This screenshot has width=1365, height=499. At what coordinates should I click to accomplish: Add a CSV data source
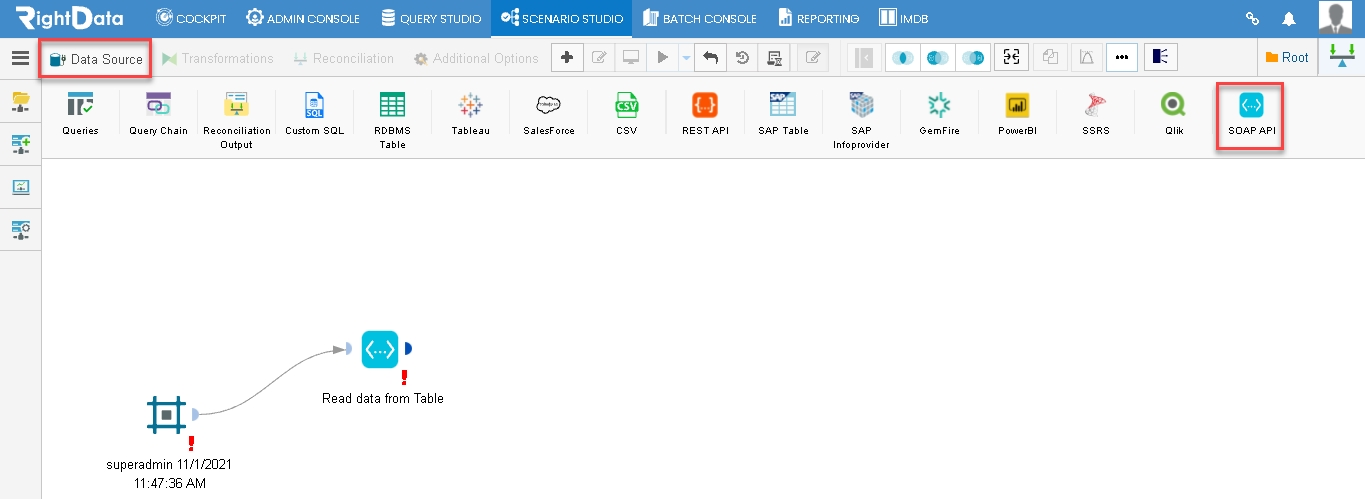(627, 113)
